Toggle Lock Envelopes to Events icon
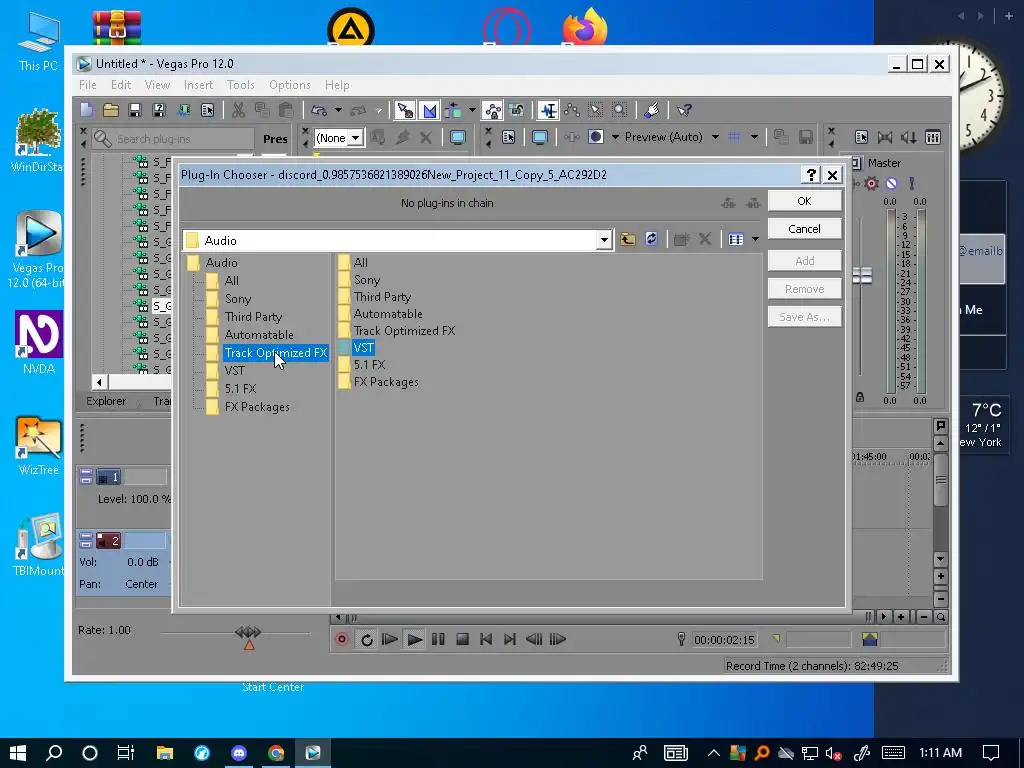Screen dimensions: 1024x768 [492, 110]
